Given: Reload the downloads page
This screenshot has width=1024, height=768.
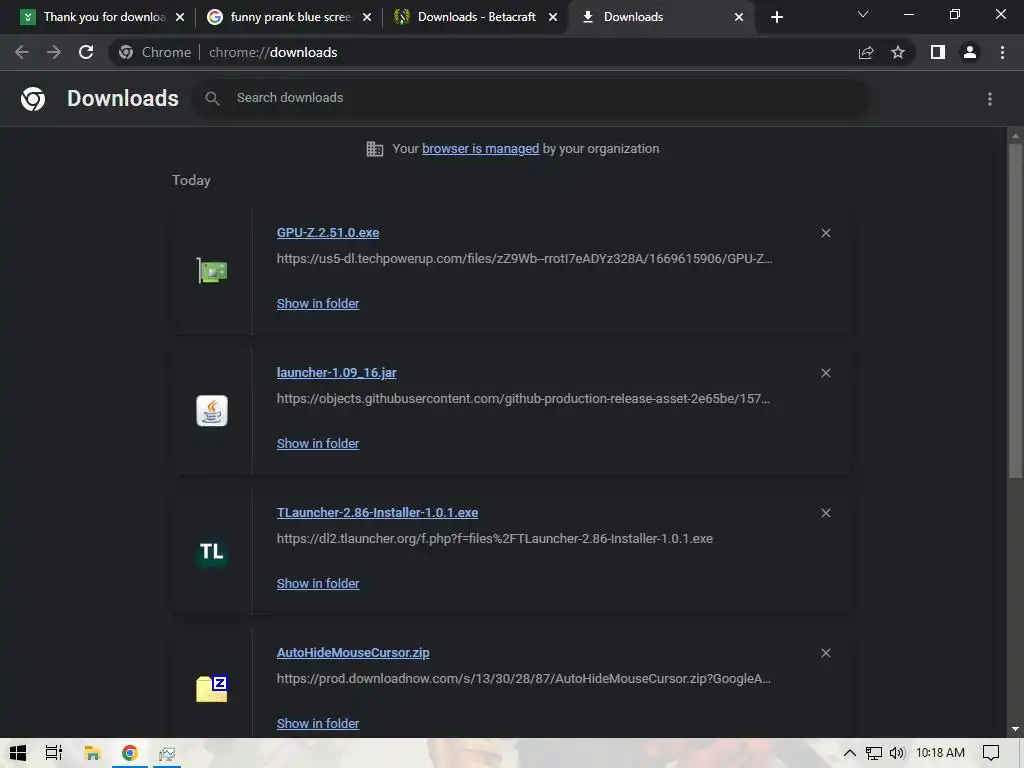Looking at the screenshot, I should tap(86, 52).
